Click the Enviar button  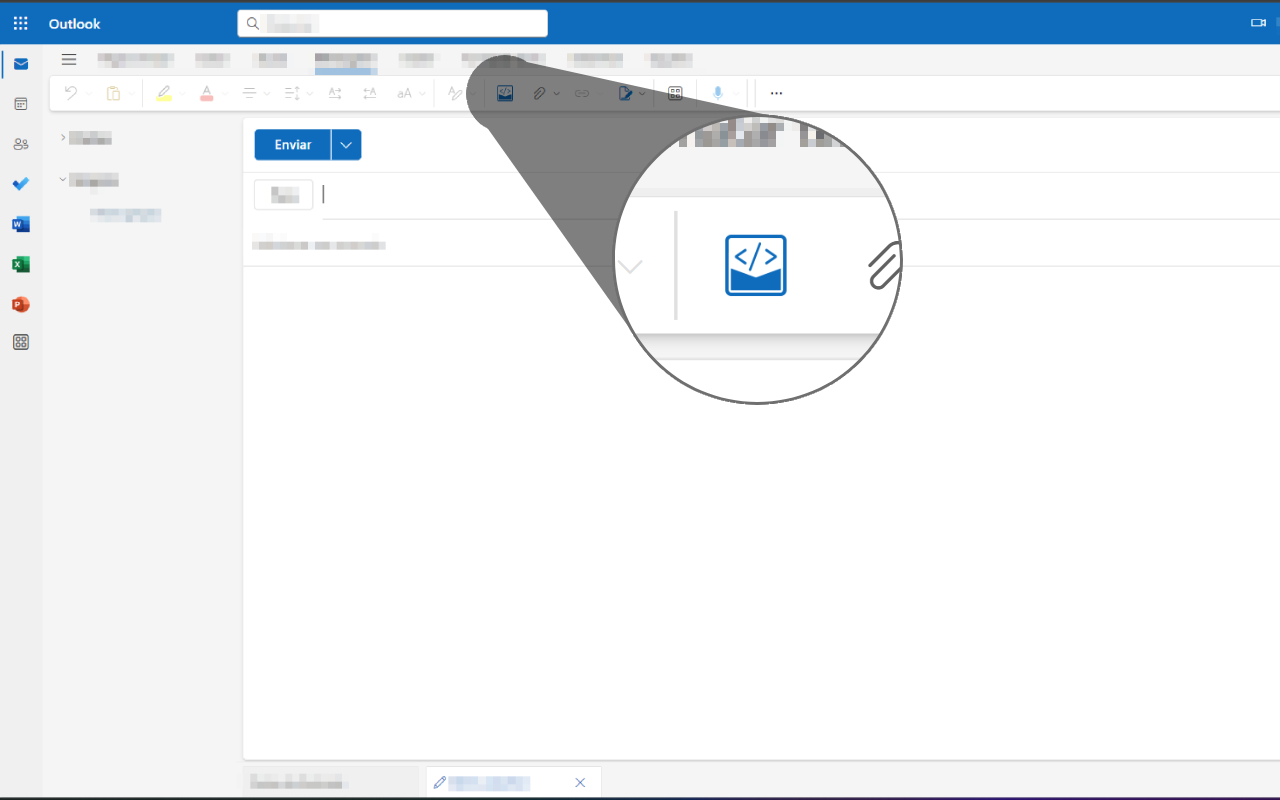pos(293,145)
